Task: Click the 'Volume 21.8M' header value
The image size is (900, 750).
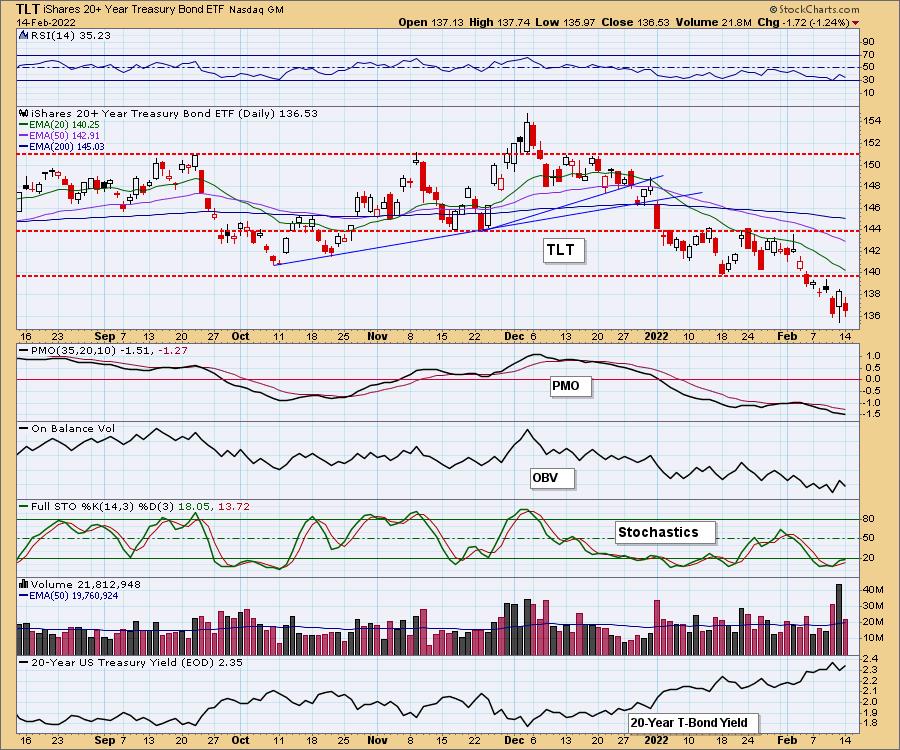Action: [x=713, y=22]
